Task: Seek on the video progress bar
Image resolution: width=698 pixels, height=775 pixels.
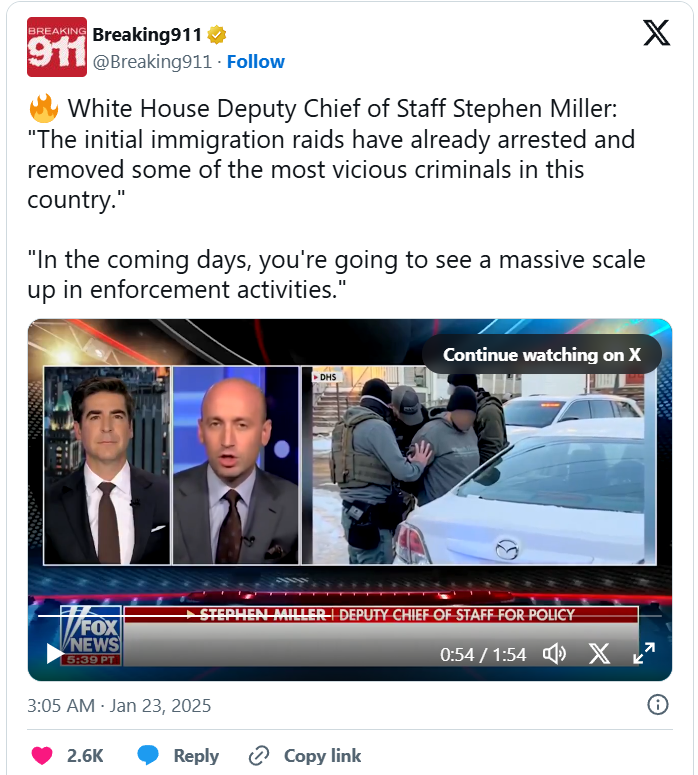Action: 349,616
